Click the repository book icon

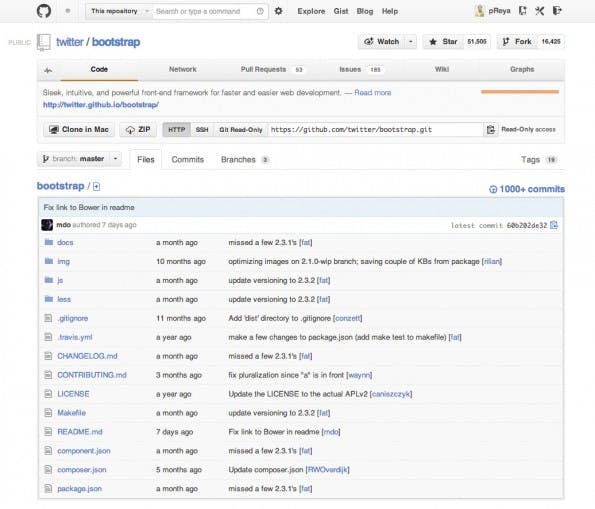tap(44, 42)
